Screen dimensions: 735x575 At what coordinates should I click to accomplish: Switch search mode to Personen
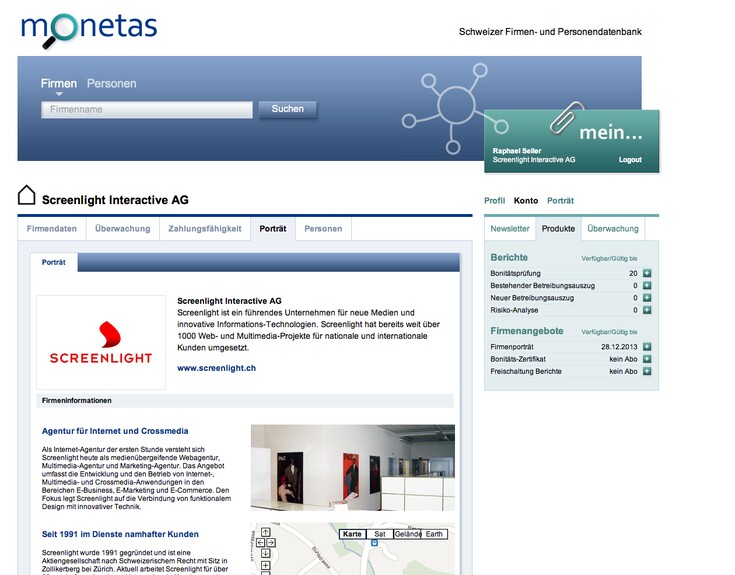pos(112,84)
